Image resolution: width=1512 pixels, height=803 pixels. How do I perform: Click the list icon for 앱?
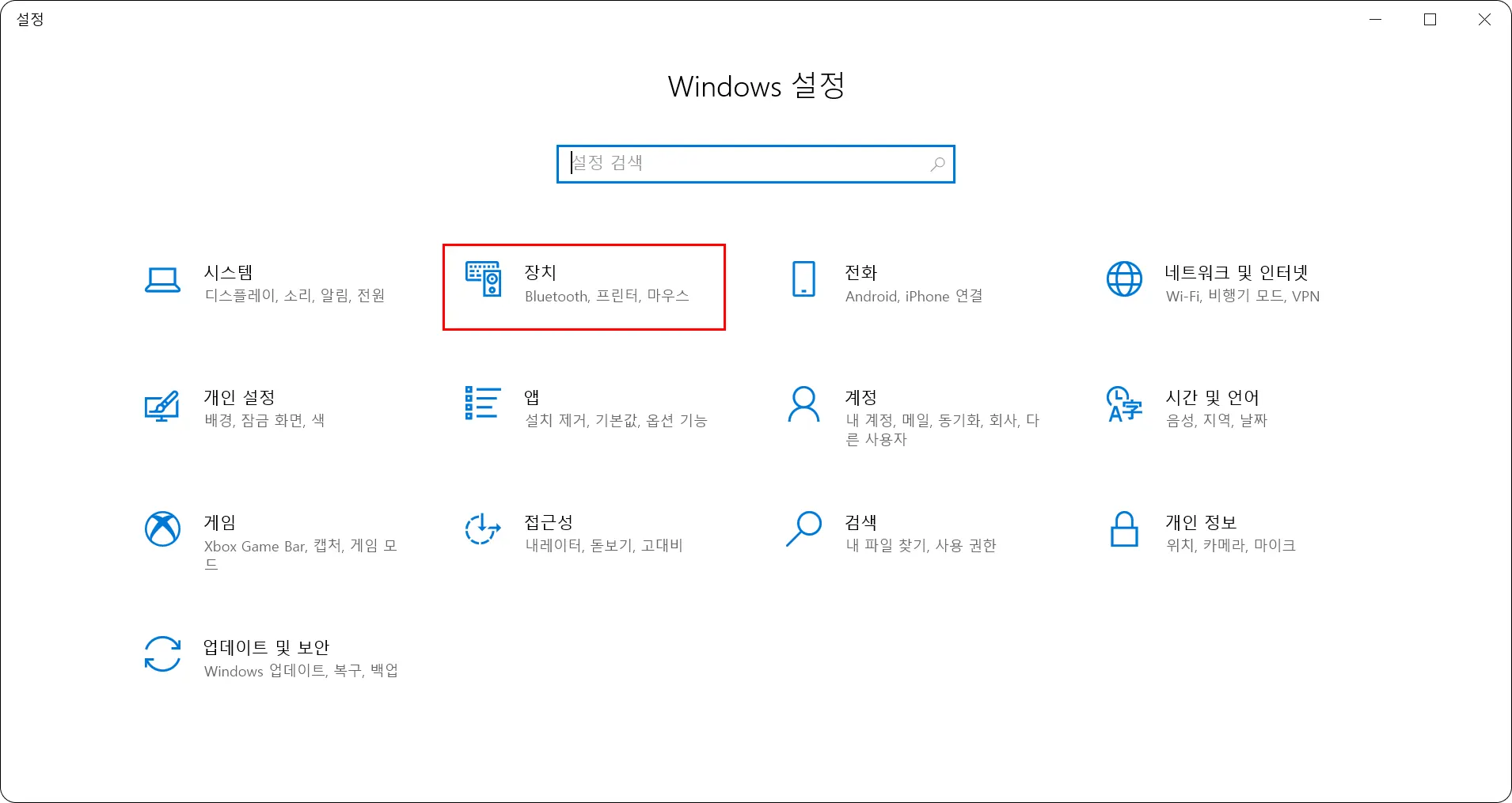(x=483, y=403)
